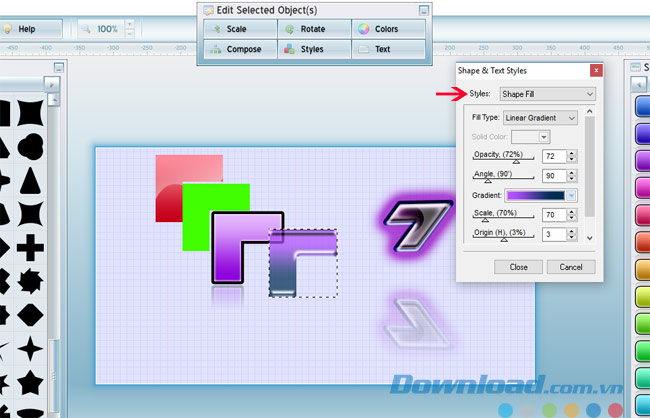This screenshot has width=650, height=418.
Task: Click the shapes list scroll-up arrow
Action: (x=53, y=99)
